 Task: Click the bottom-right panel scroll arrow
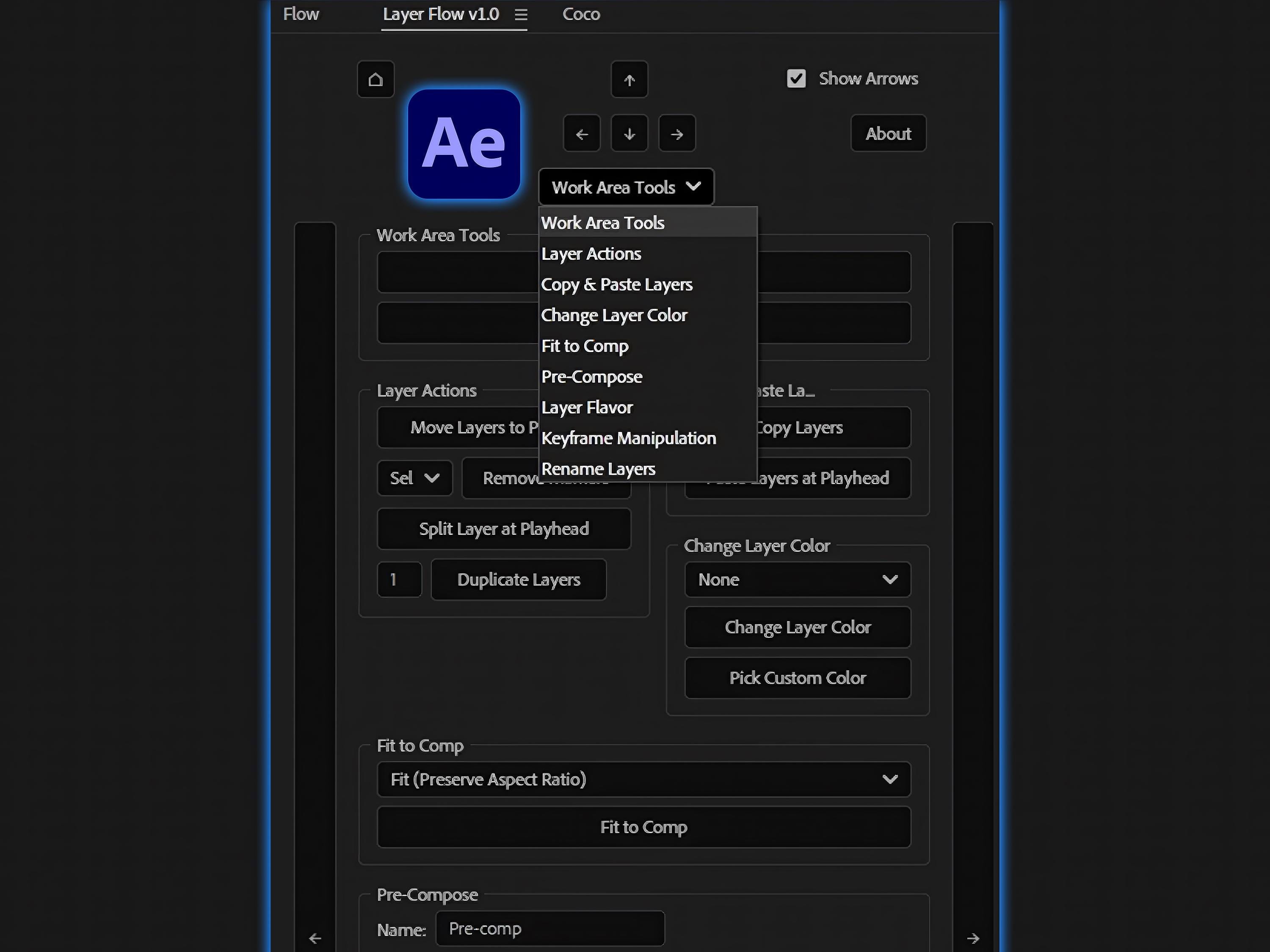(x=972, y=938)
